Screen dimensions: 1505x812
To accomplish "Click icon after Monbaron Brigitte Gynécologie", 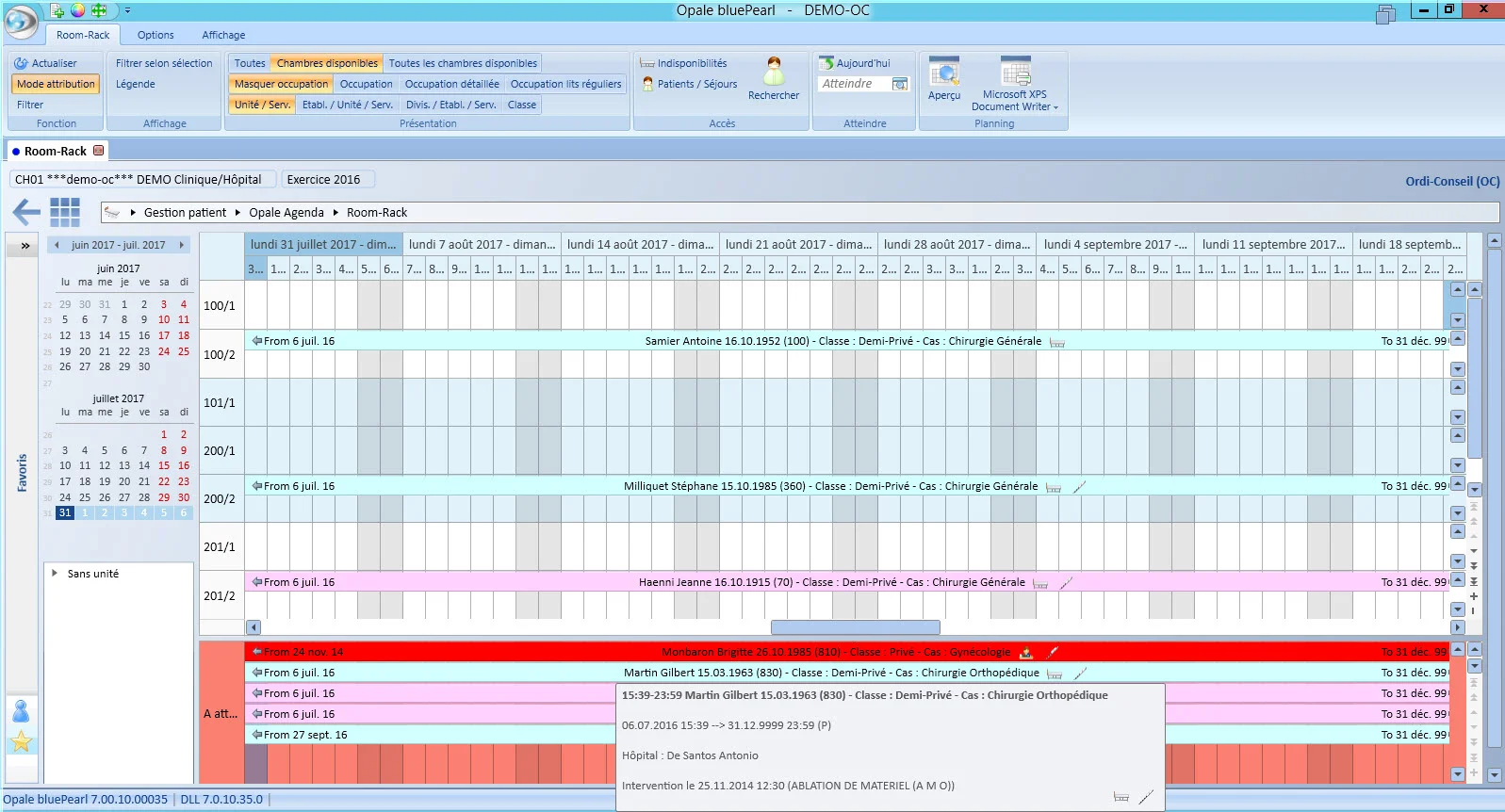I will point(1026,653).
